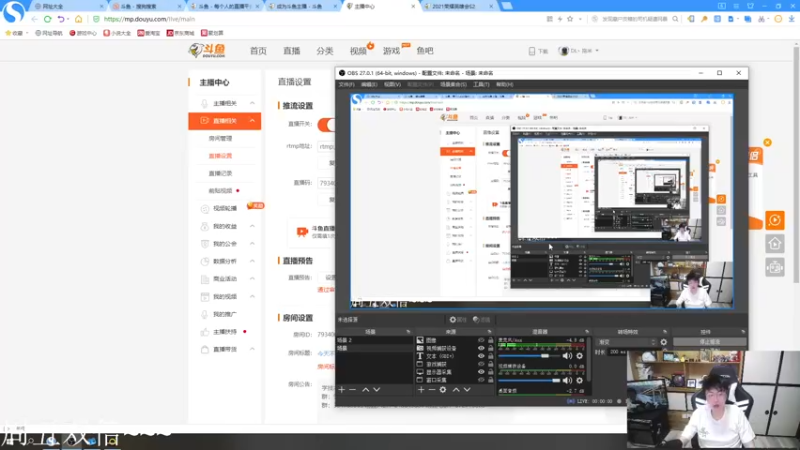The height and width of the screenshot is (450, 800).
Task: Add a new source in OBS Sources panel
Action: [x=421, y=390]
